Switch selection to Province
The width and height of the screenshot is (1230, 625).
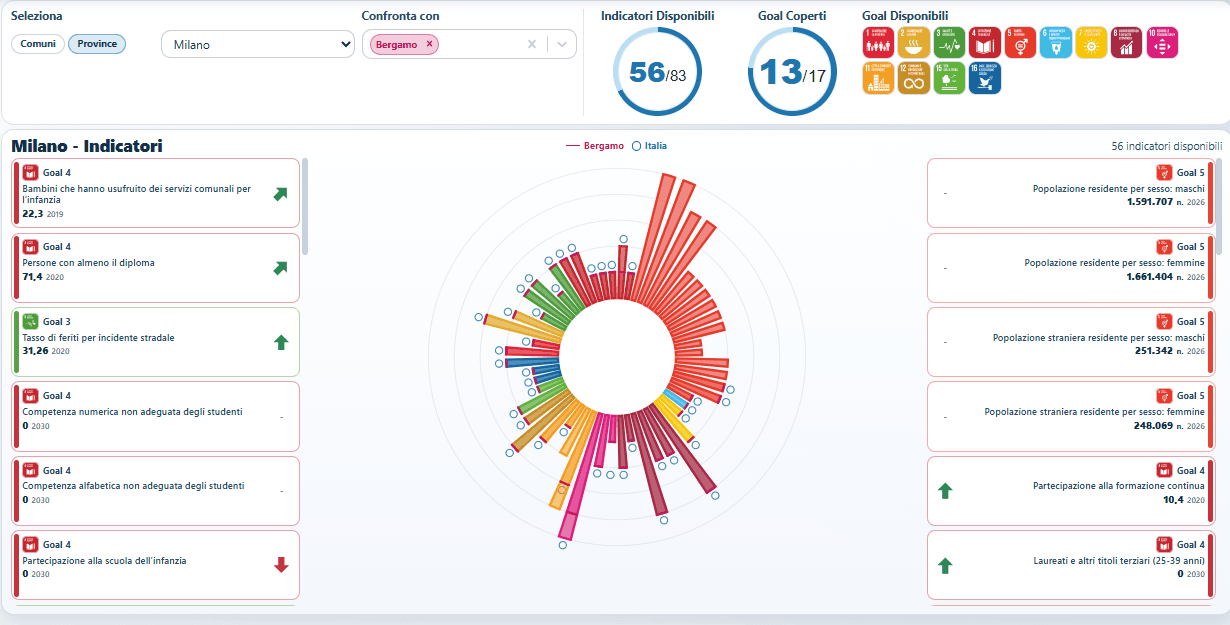pyautogui.click(x=97, y=44)
